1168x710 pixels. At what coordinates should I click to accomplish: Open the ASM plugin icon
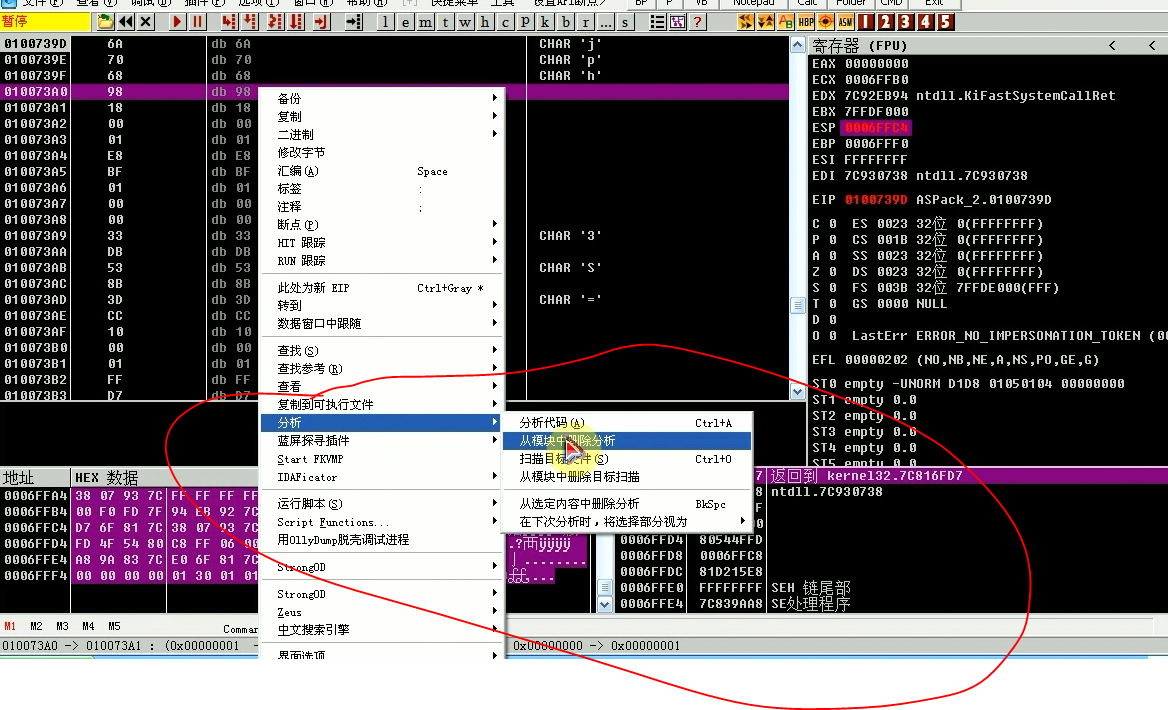(x=844, y=21)
